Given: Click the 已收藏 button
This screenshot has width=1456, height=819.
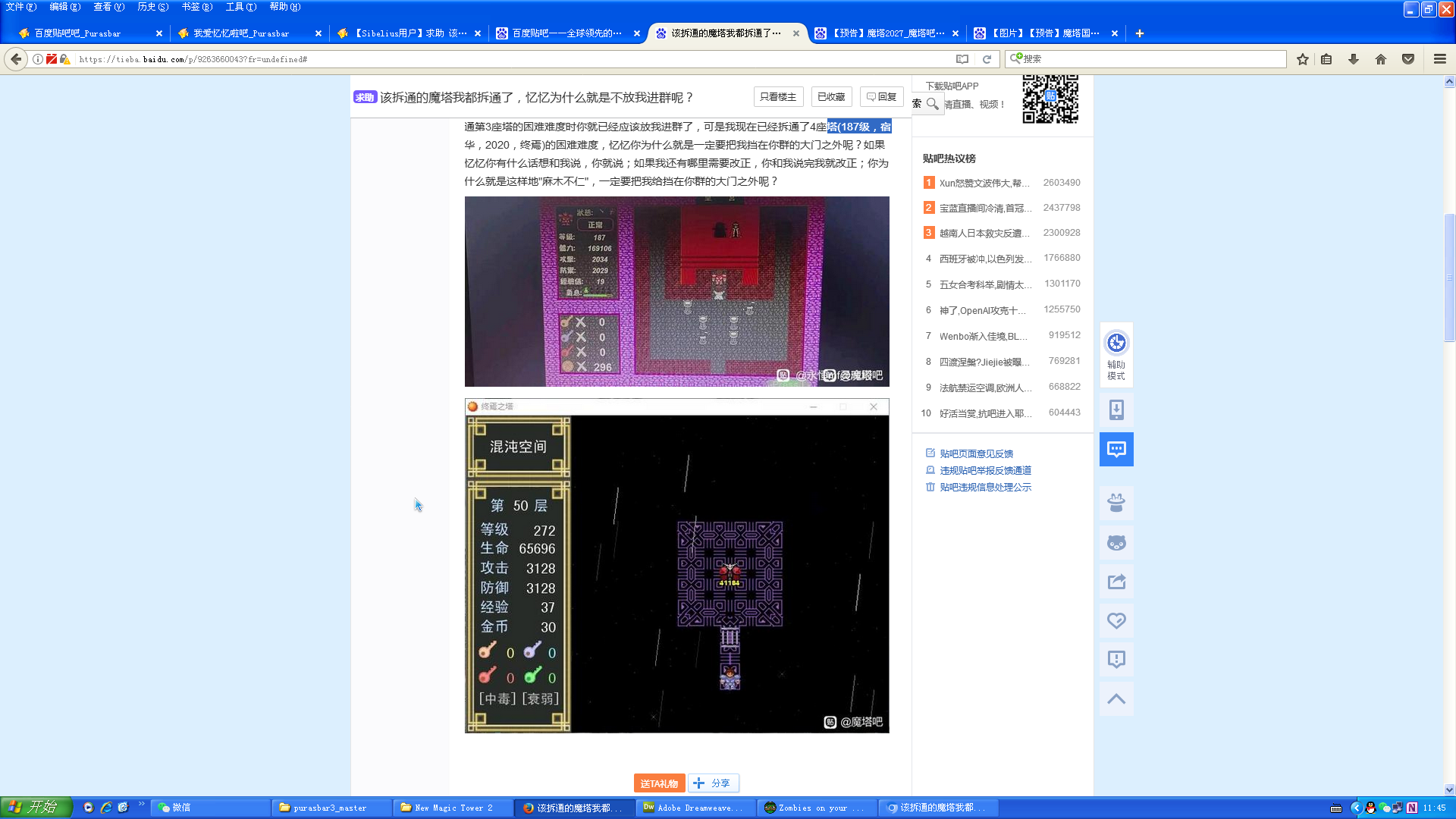Looking at the screenshot, I should pos(831,97).
